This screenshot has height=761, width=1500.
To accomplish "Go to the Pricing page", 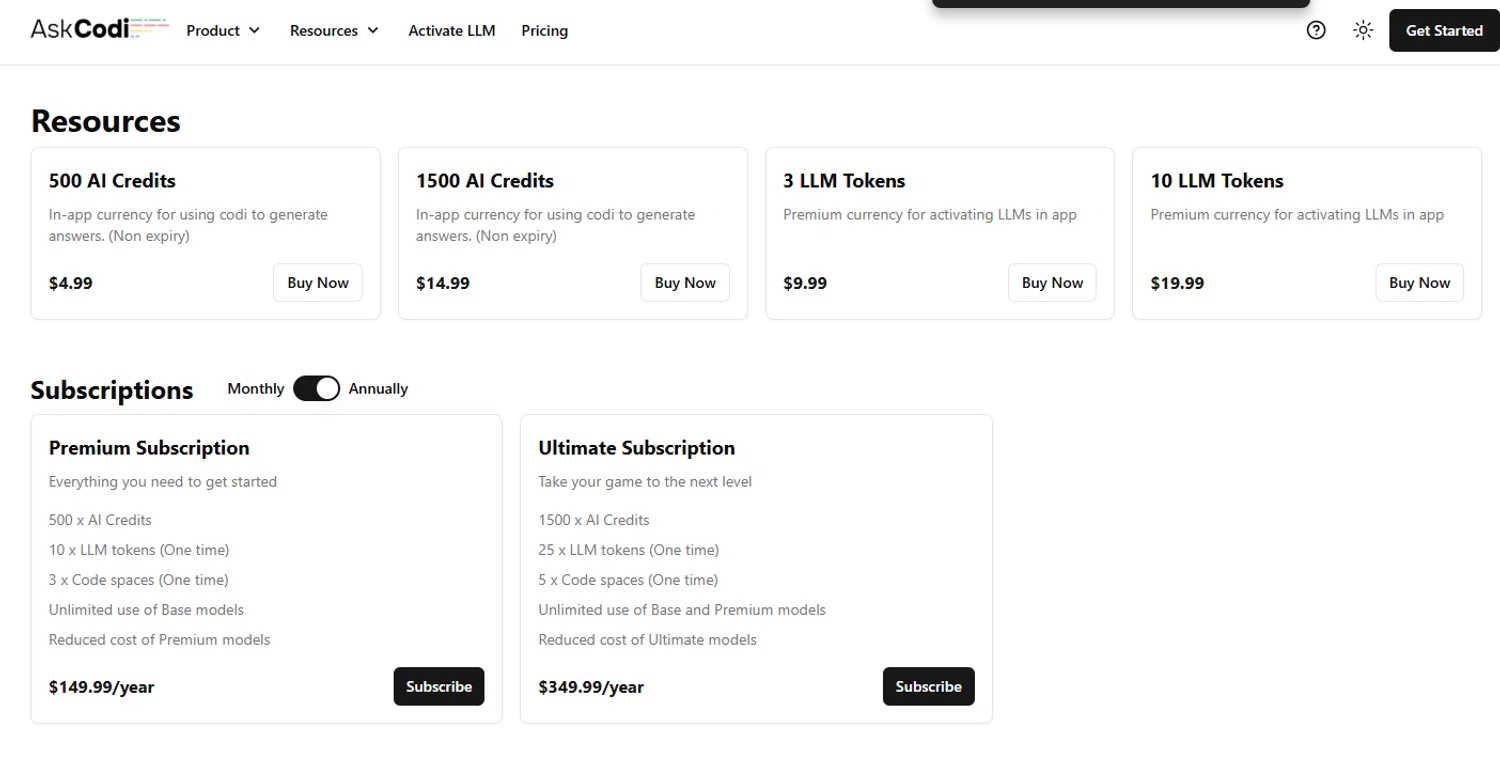I will (x=545, y=30).
